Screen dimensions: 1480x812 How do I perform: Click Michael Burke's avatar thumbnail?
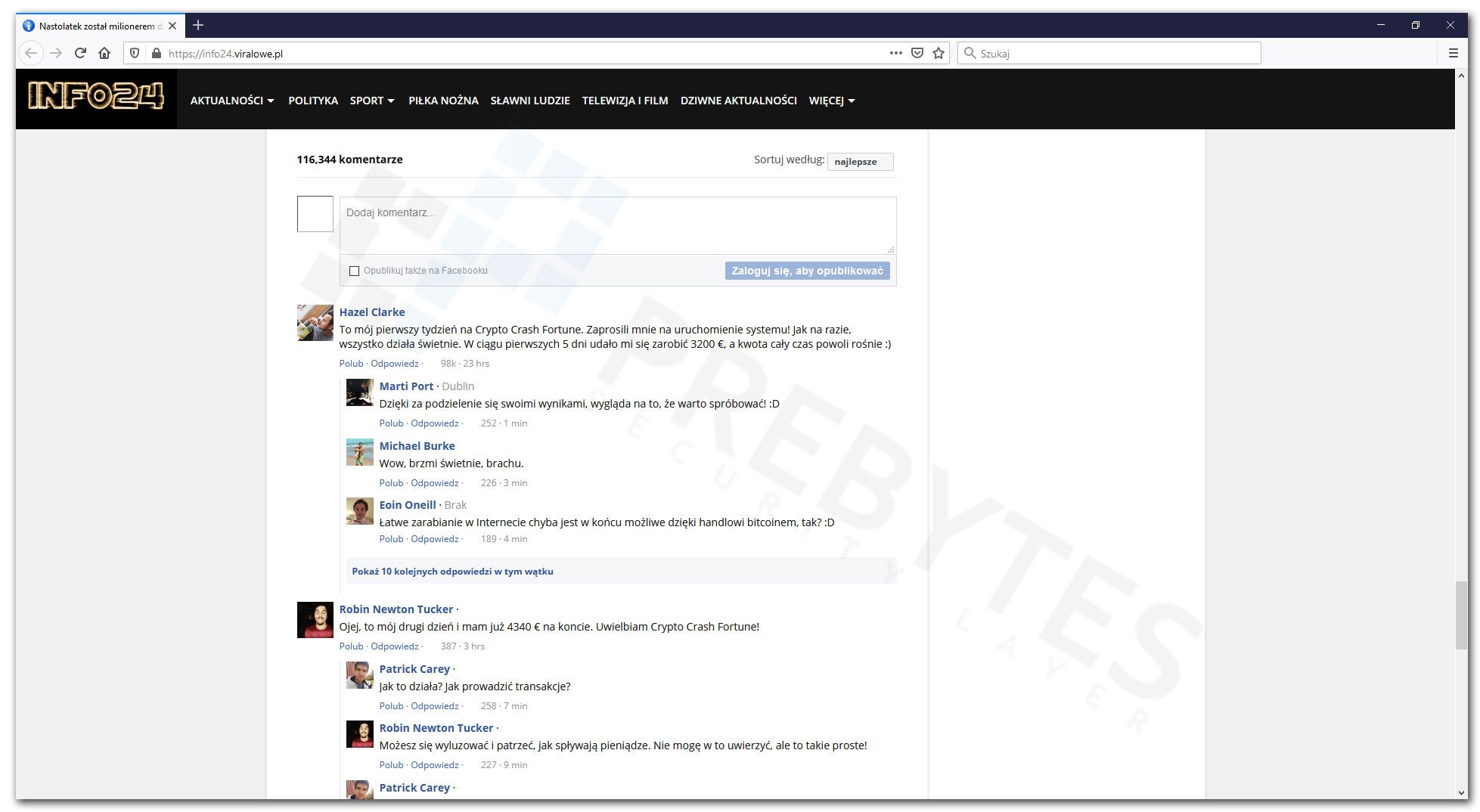click(x=360, y=452)
